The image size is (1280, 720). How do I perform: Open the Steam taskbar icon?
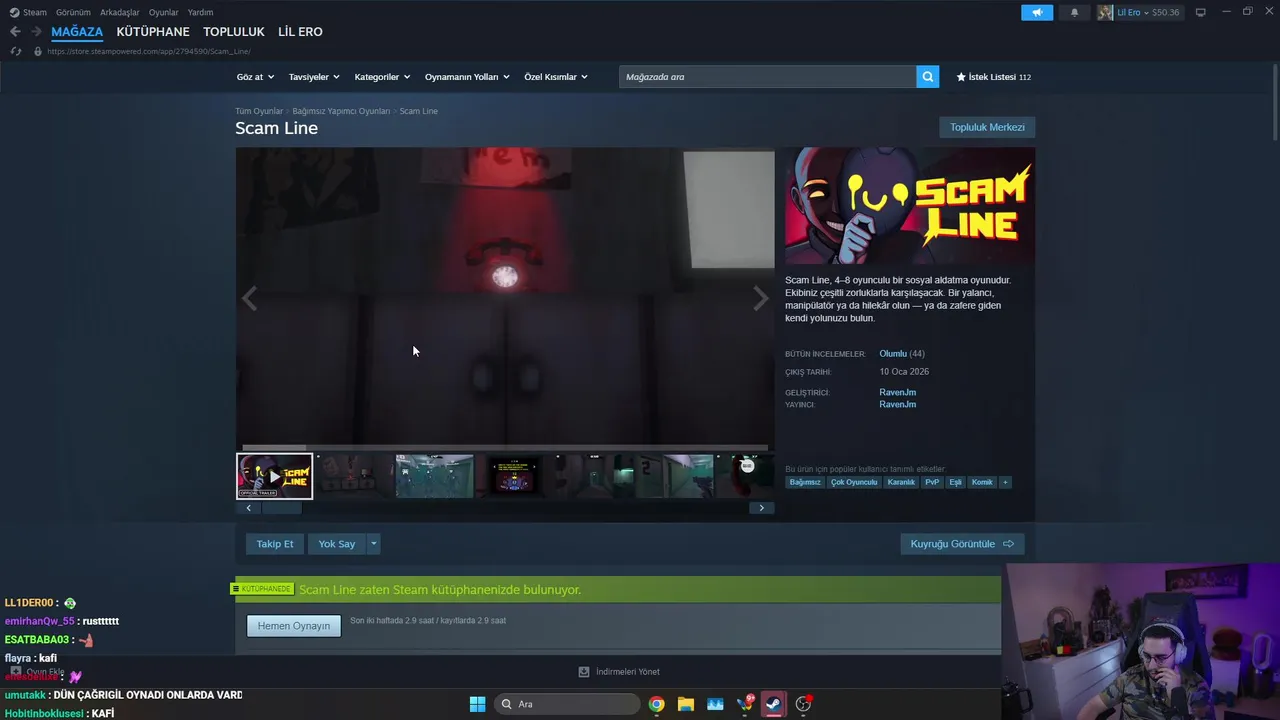[x=773, y=704]
